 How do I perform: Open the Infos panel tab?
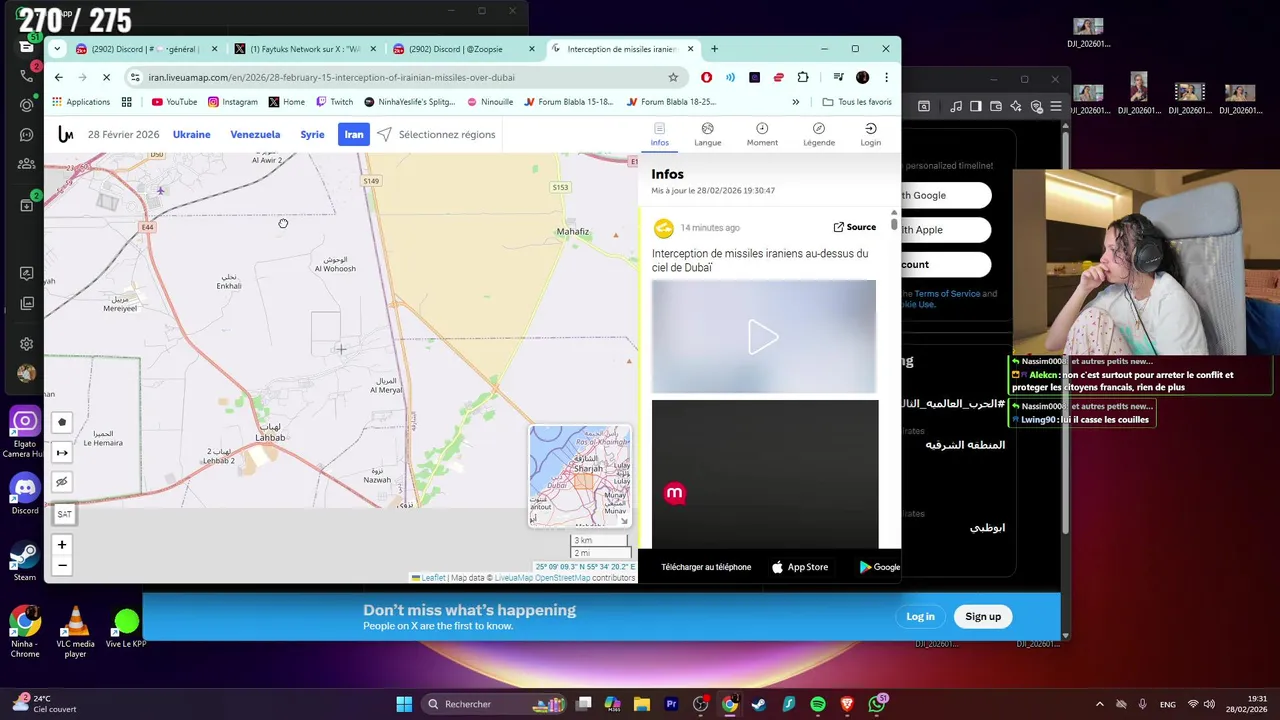coord(660,134)
